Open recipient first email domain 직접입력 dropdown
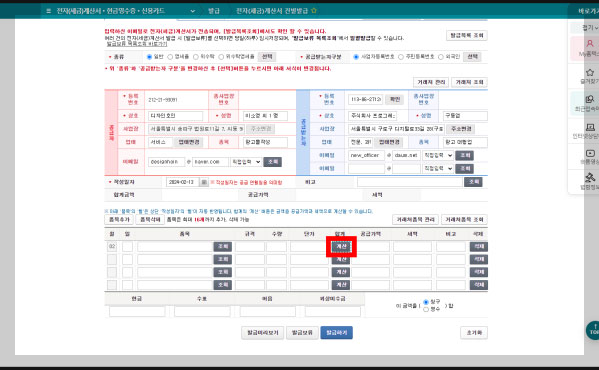This screenshot has height=370, width=599. click(438, 155)
